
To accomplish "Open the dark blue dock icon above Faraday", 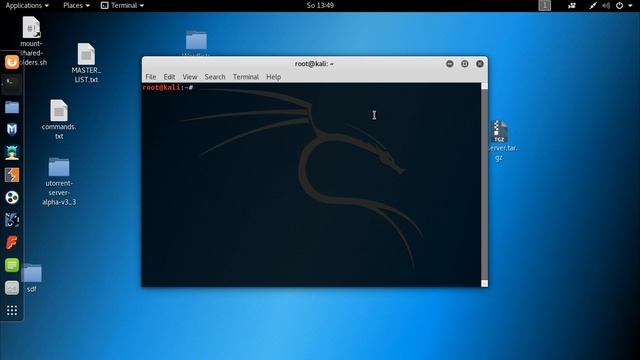I will point(11,220).
